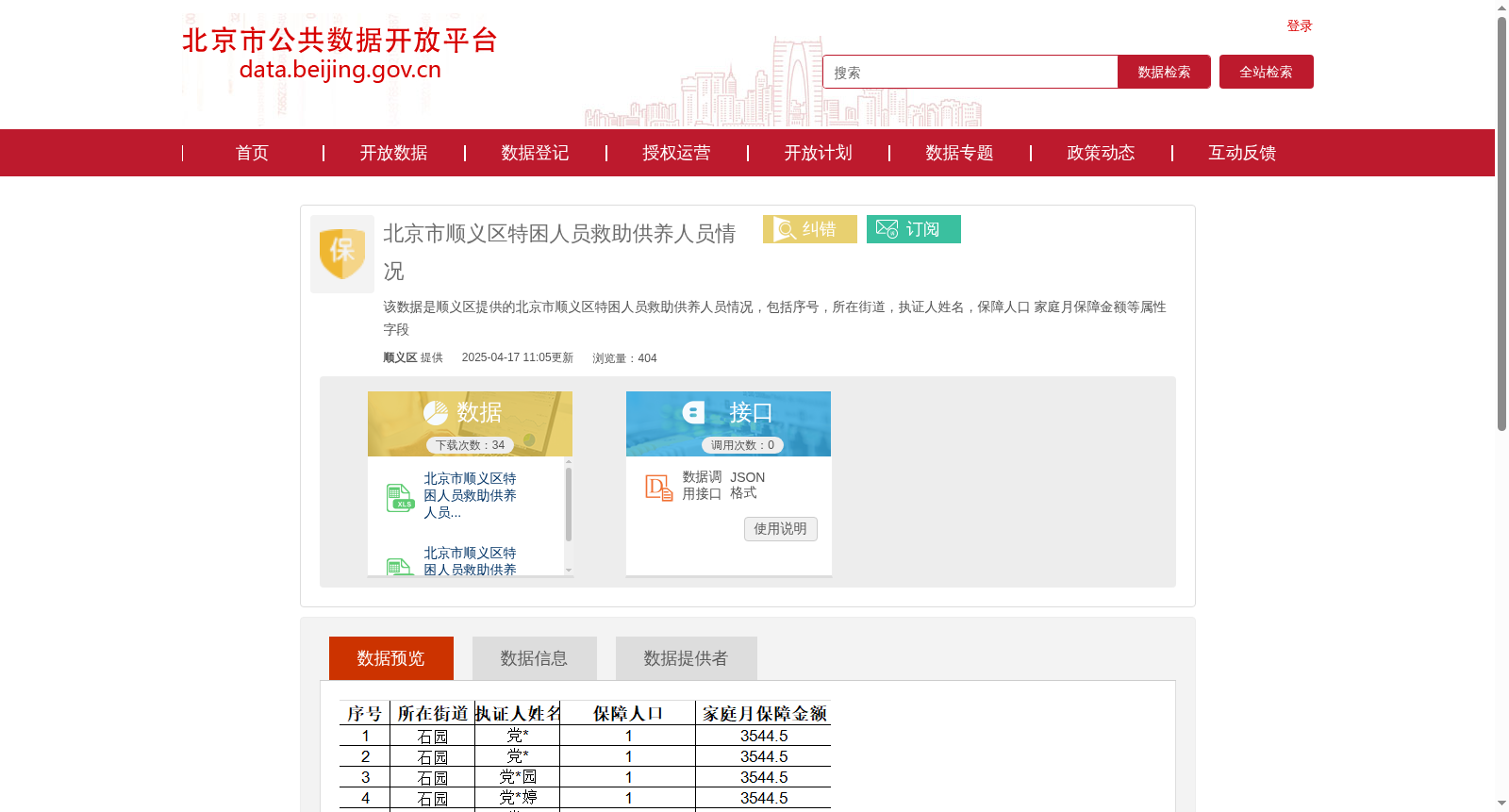1509x812 pixels.
Task: Open the 授权运营 navigation item
Action: (676, 153)
